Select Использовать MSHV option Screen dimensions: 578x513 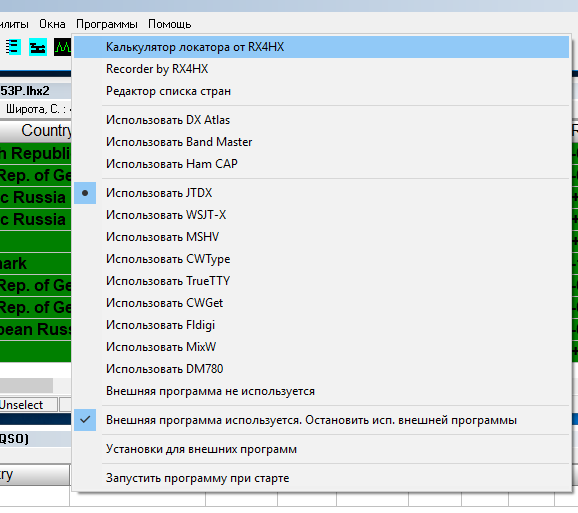(321, 237)
